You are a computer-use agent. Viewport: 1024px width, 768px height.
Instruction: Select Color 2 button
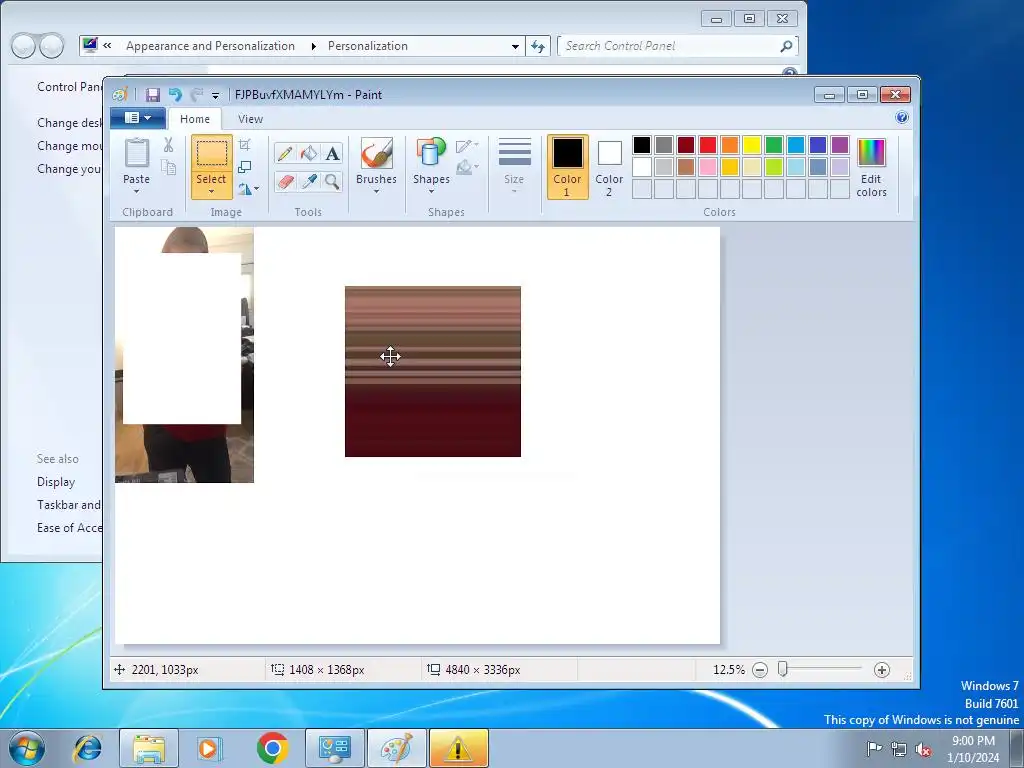[x=609, y=167]
